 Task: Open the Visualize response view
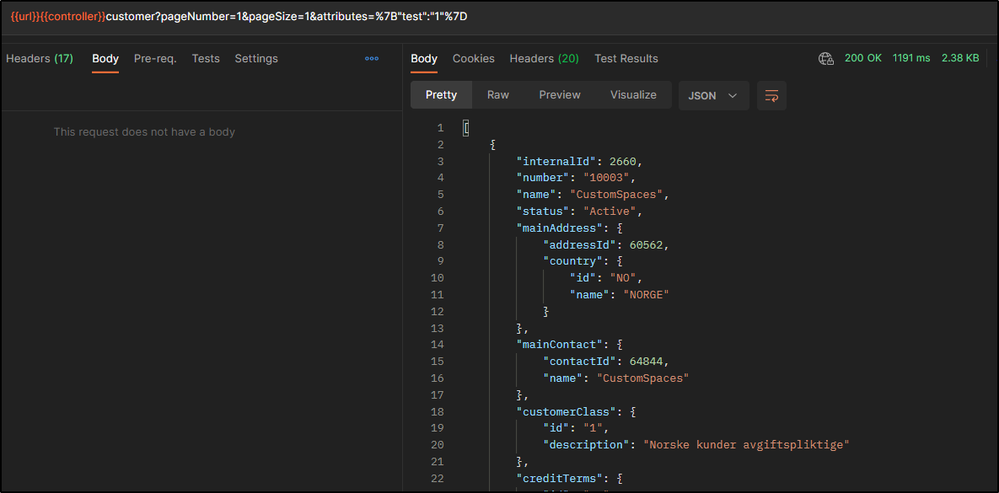pyautogui.click(x=633, y=95)
